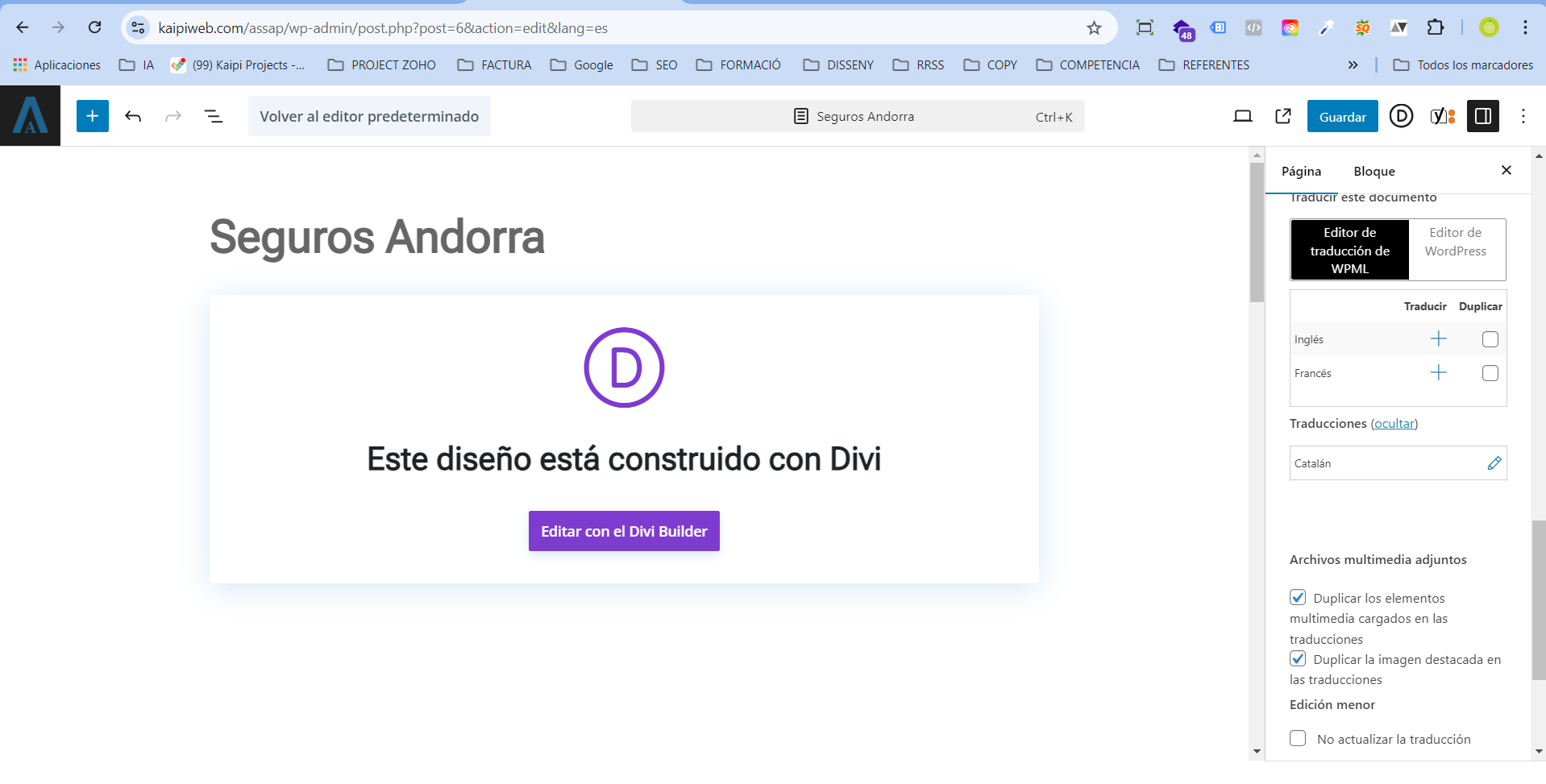The height and width of the screenshot is (784, 1546).
Task: Close the settings sidebar panel
Action: 1507,170
